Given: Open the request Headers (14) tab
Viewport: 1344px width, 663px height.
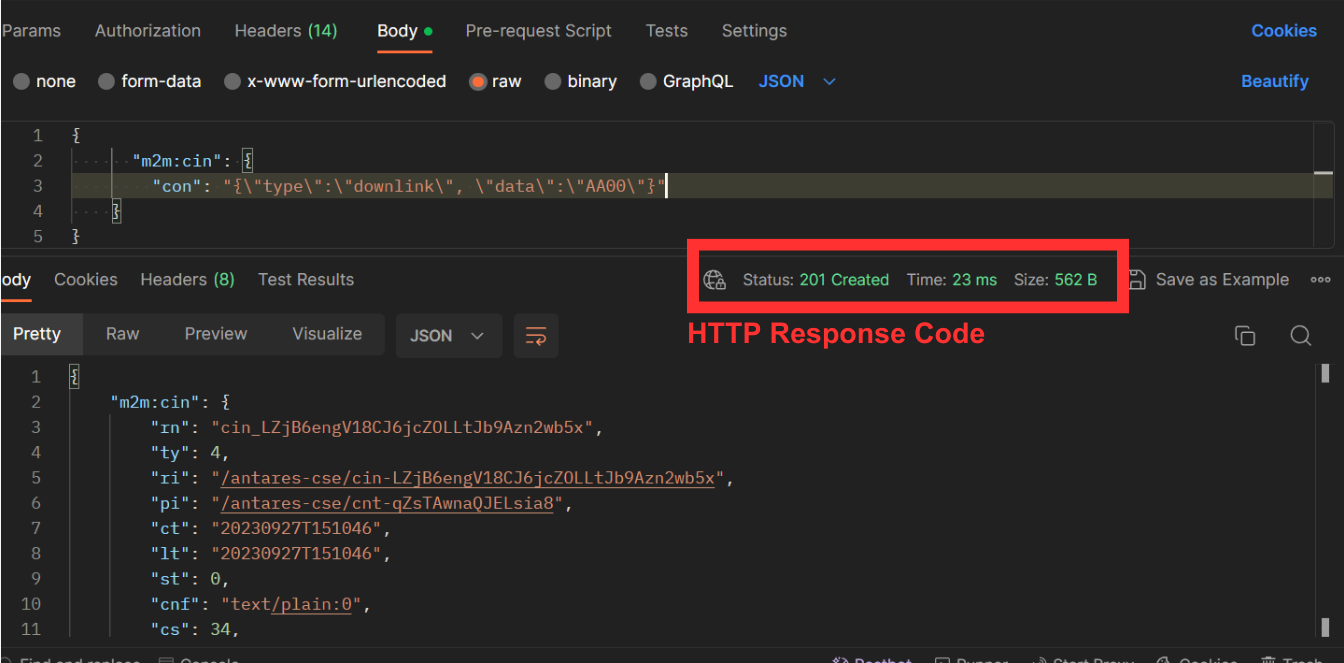Looking at the screenshot, I should click(285, 31).
